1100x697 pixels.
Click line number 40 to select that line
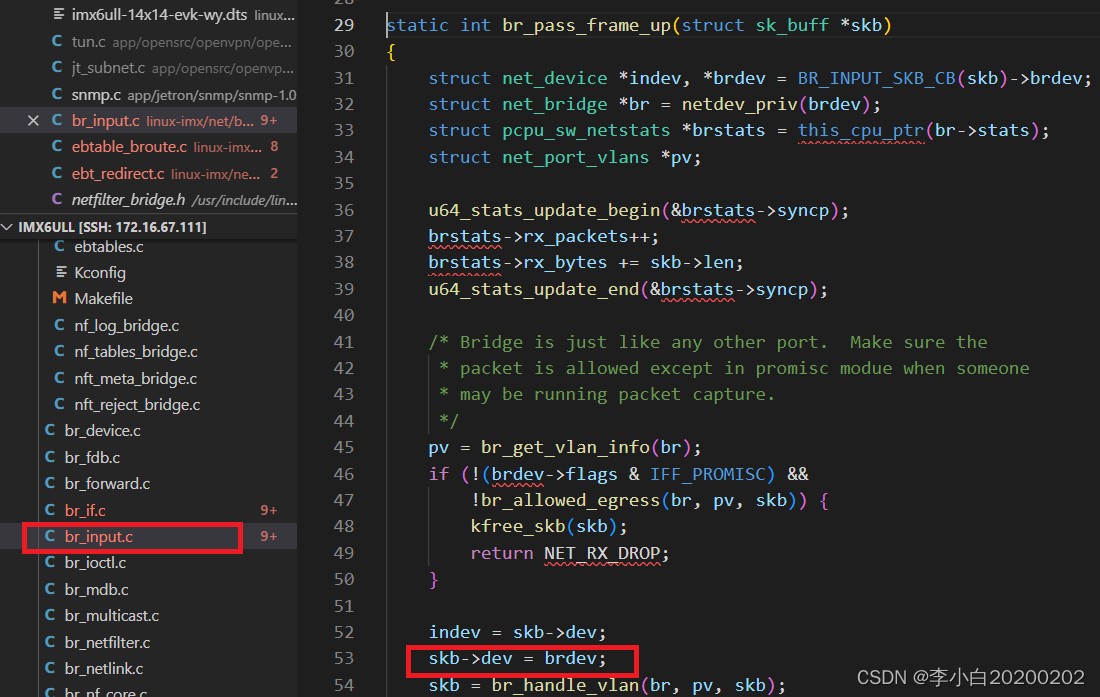click(x=343, y=315)
